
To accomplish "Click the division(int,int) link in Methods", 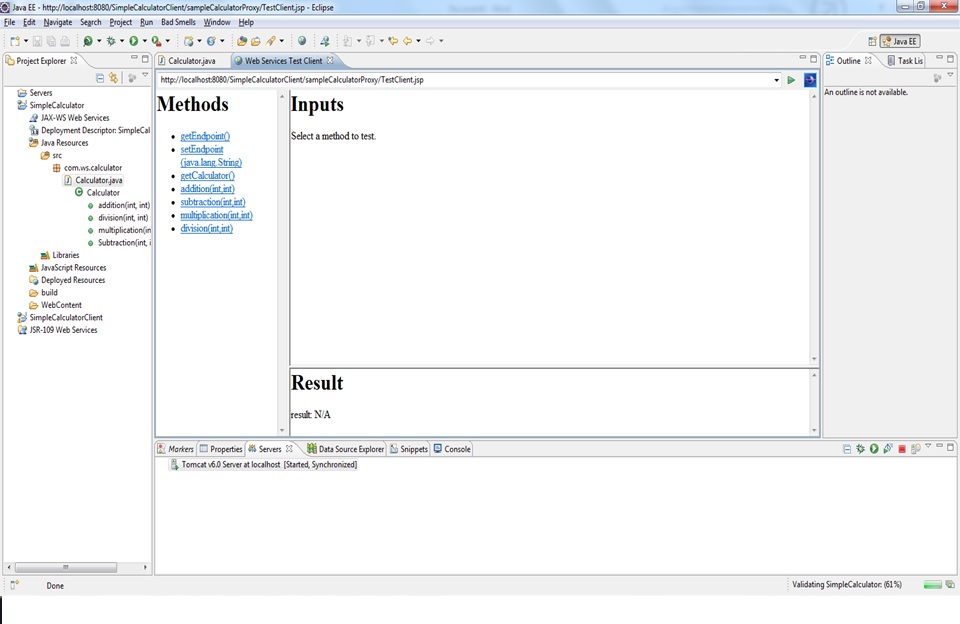I will (x=206, y=228).
